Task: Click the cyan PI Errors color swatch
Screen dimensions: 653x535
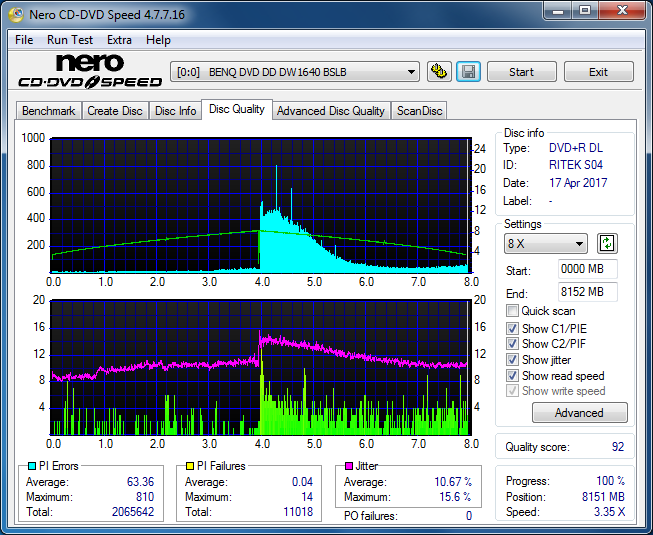Action: click(x=32, y=466)
